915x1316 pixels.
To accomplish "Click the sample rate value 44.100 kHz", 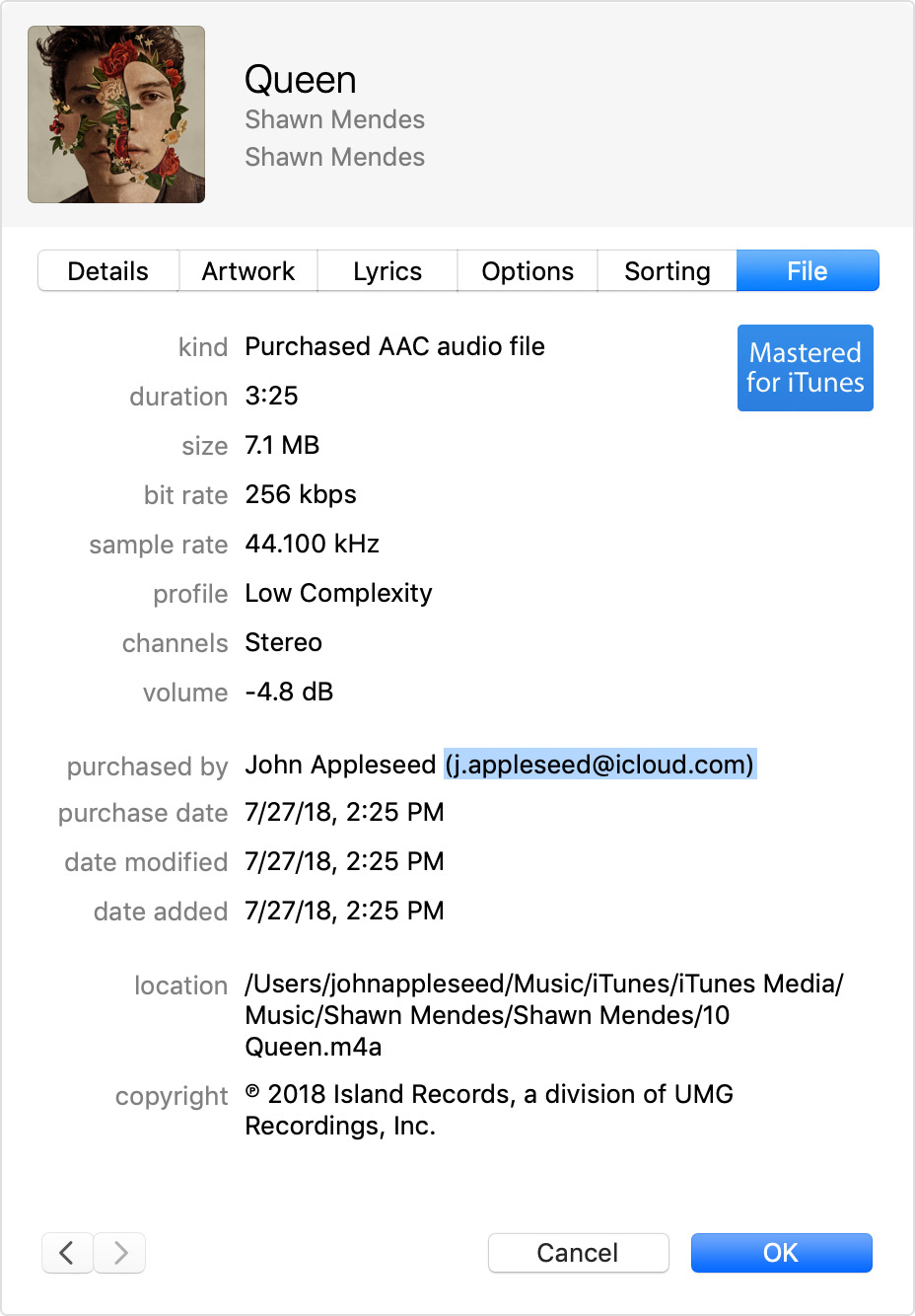I will point(312,544).
